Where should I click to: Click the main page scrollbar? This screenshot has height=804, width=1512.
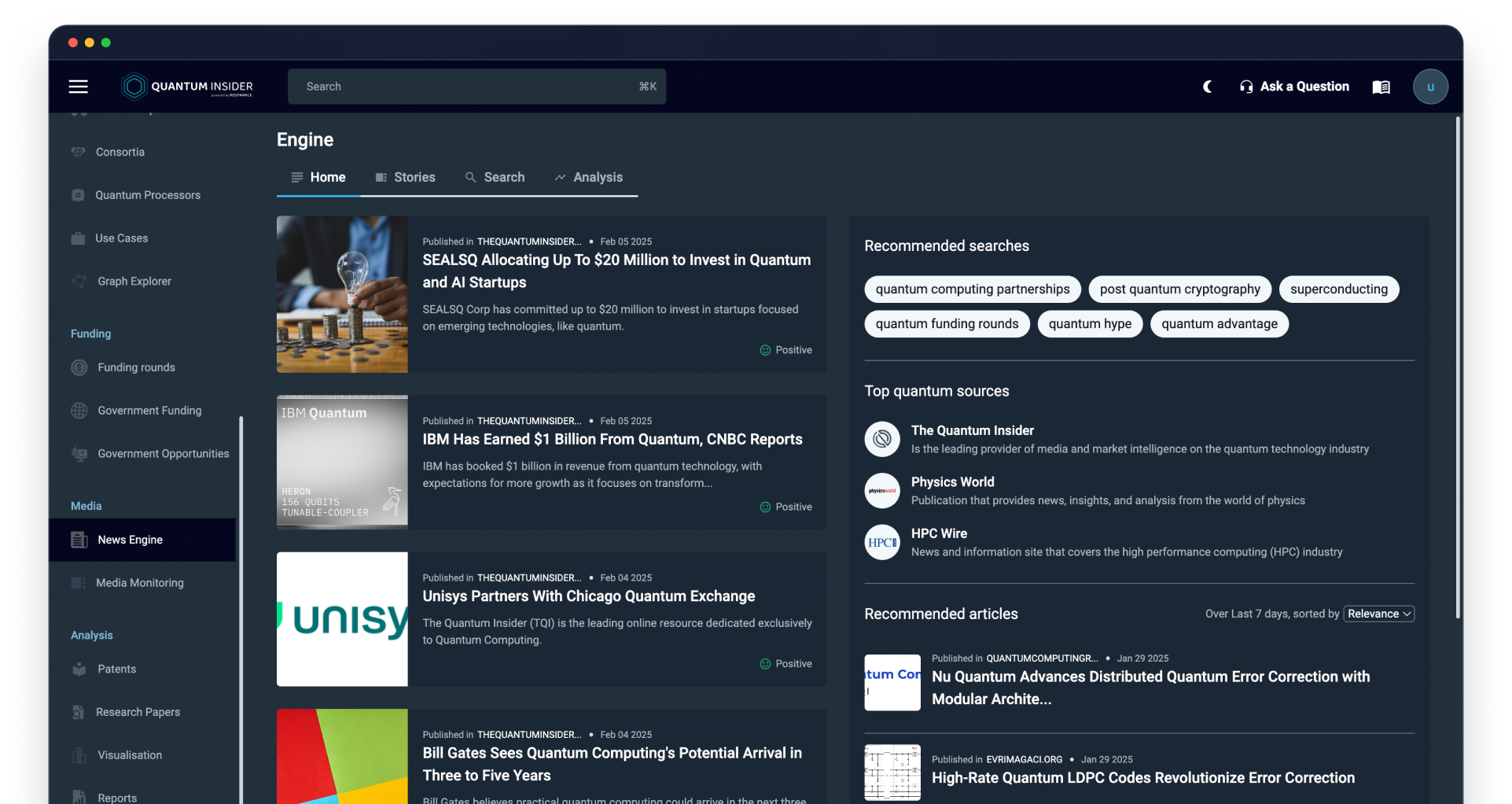tap(1459, 367)
